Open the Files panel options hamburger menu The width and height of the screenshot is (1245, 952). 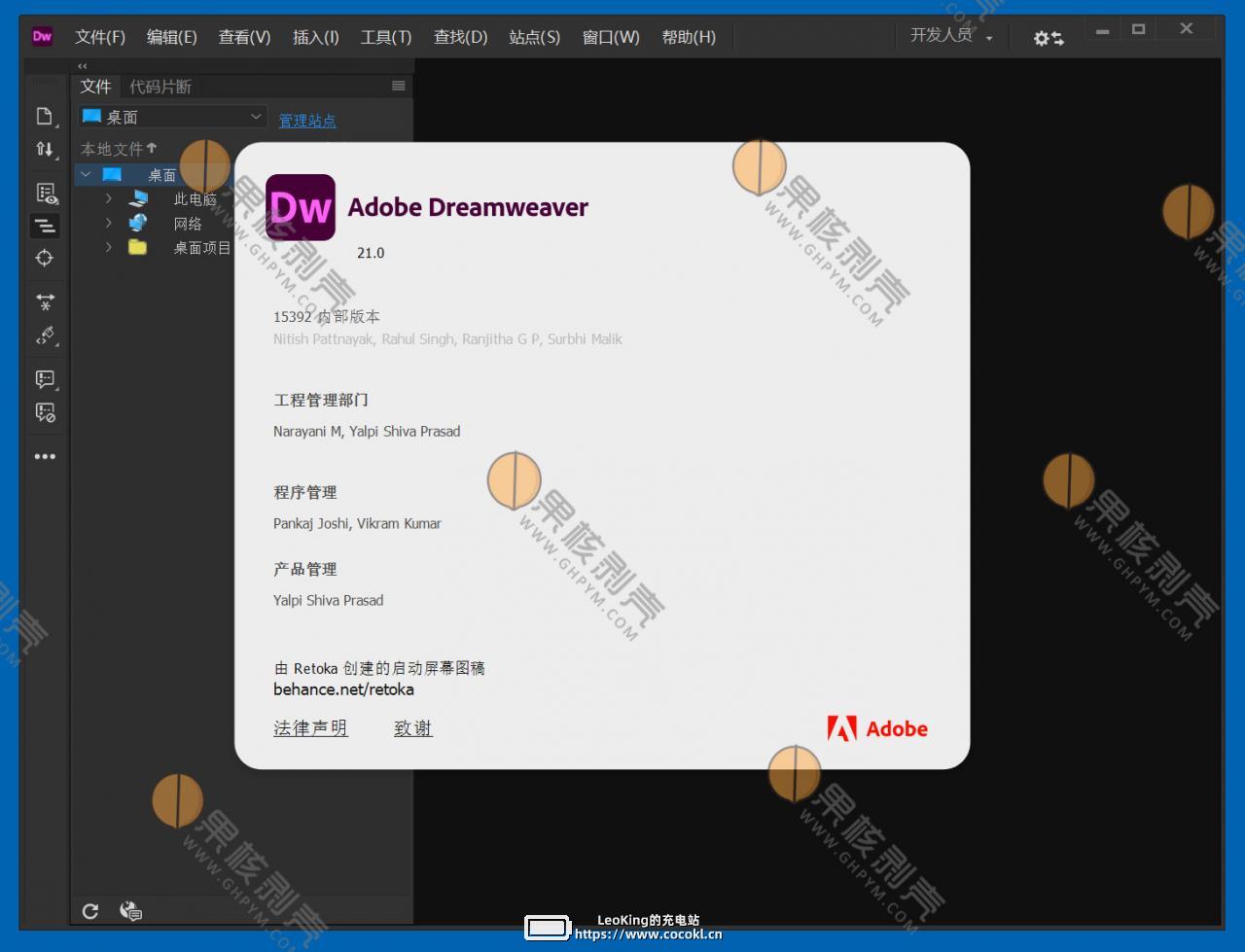pyautogui.click(x=398, y=86)
